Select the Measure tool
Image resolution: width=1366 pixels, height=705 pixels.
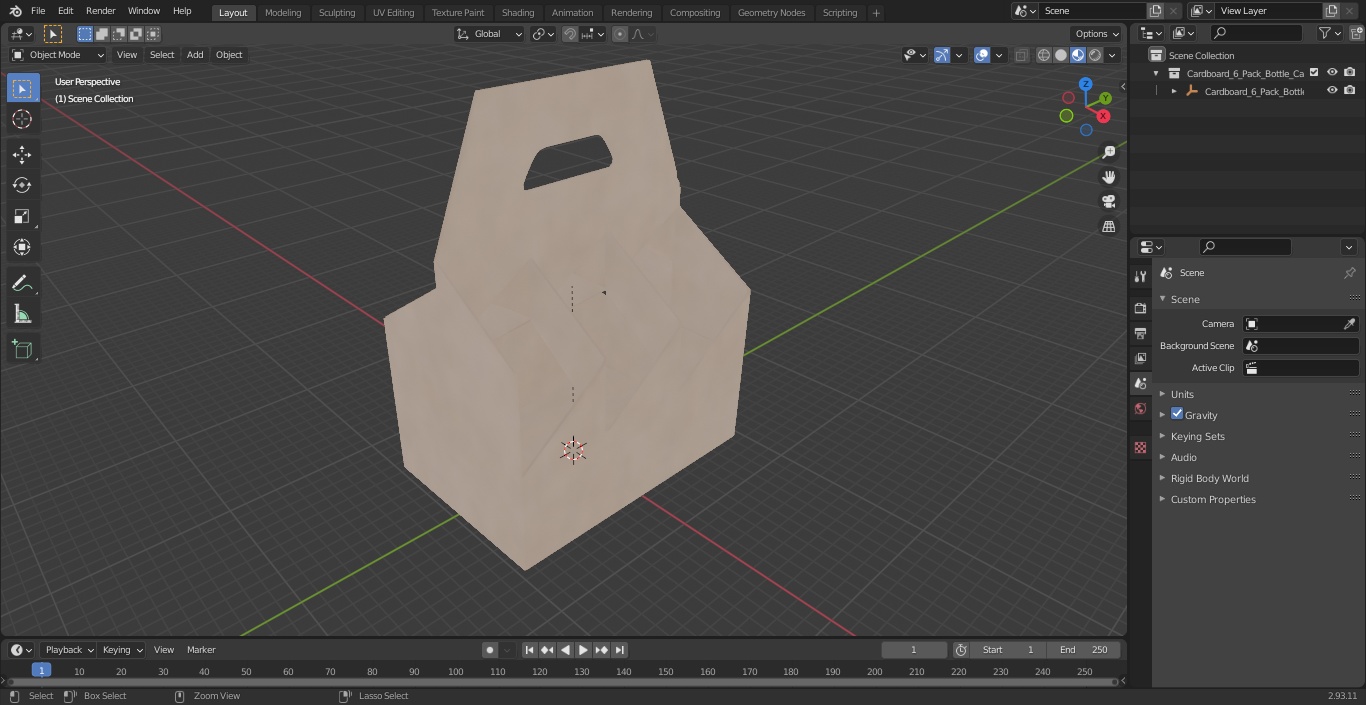[x=22, y=315]
